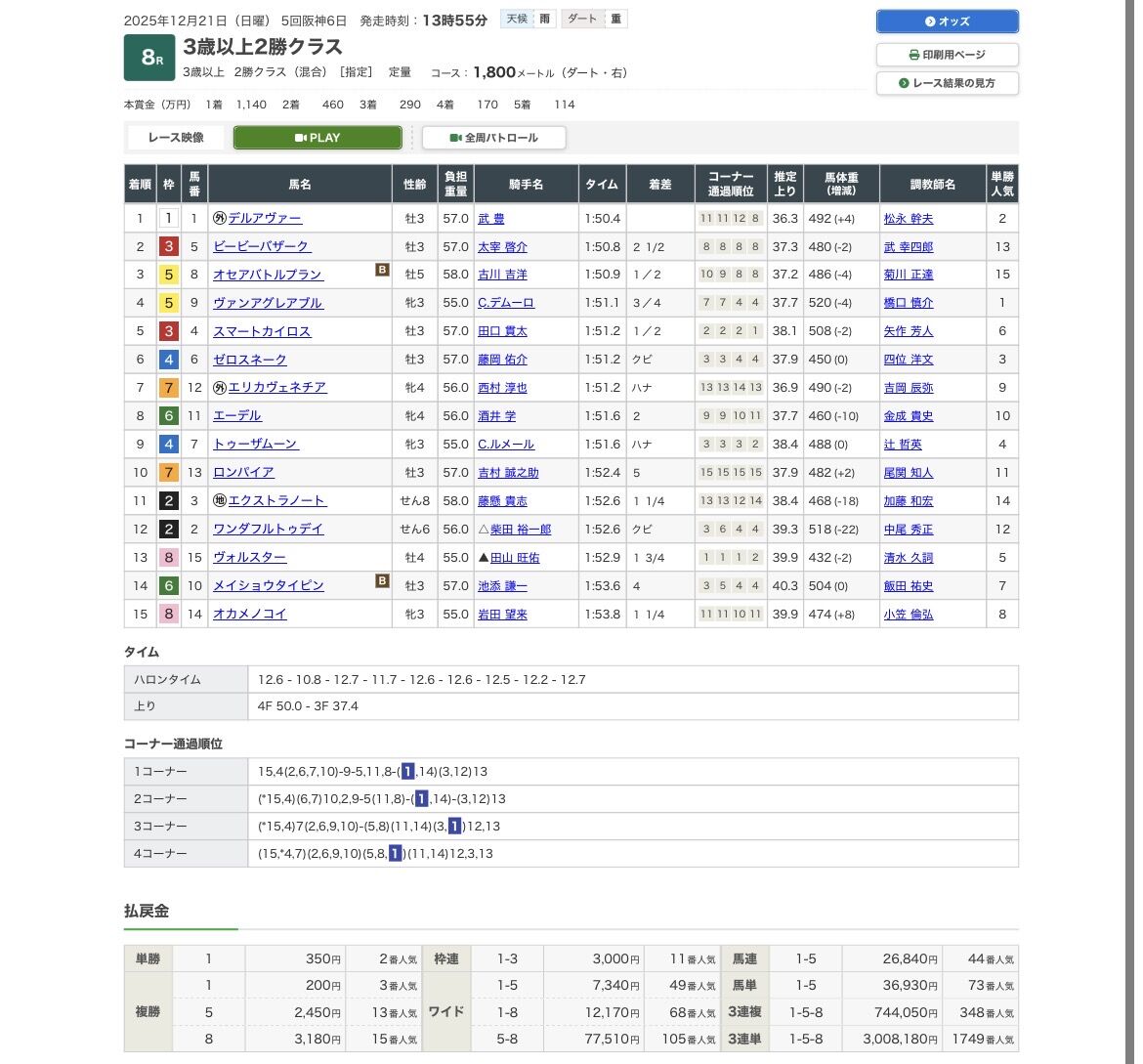Screen dimensions: 1143x1064
Task: Open trainer 尾関 知人 profile
Action: pos(909,473)
